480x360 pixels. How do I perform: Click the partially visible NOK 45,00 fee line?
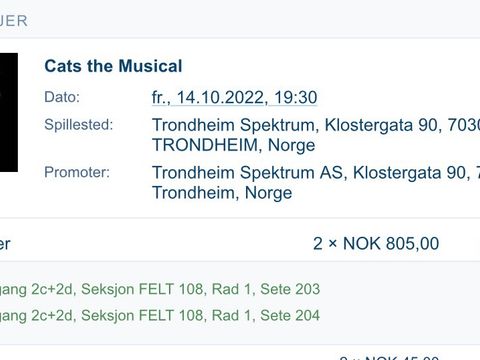(x=389, y=358)
